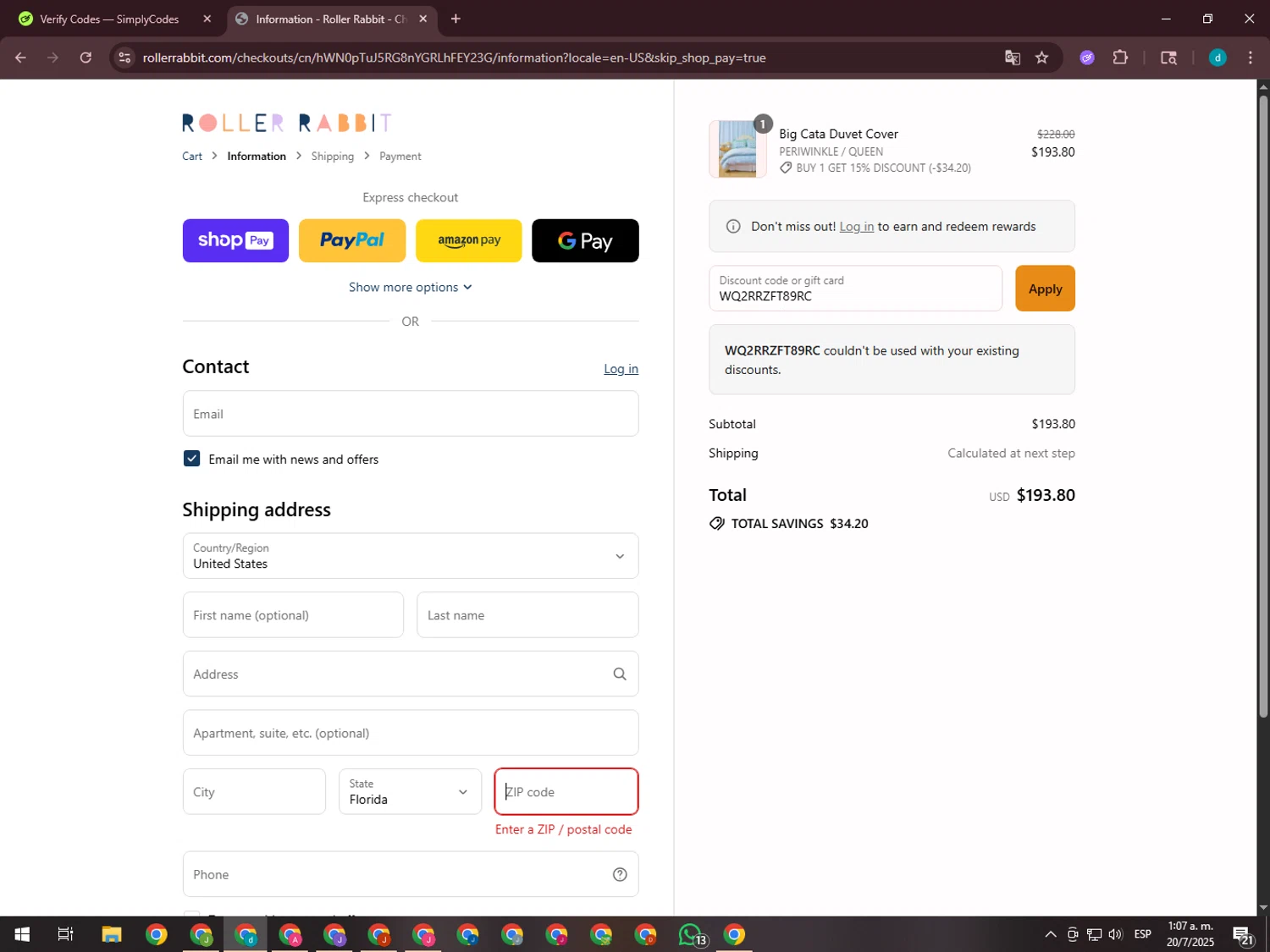Screen dimensions: 1270x952
Task: Open the purple browser extension icon
Action: pos(1087,58)
